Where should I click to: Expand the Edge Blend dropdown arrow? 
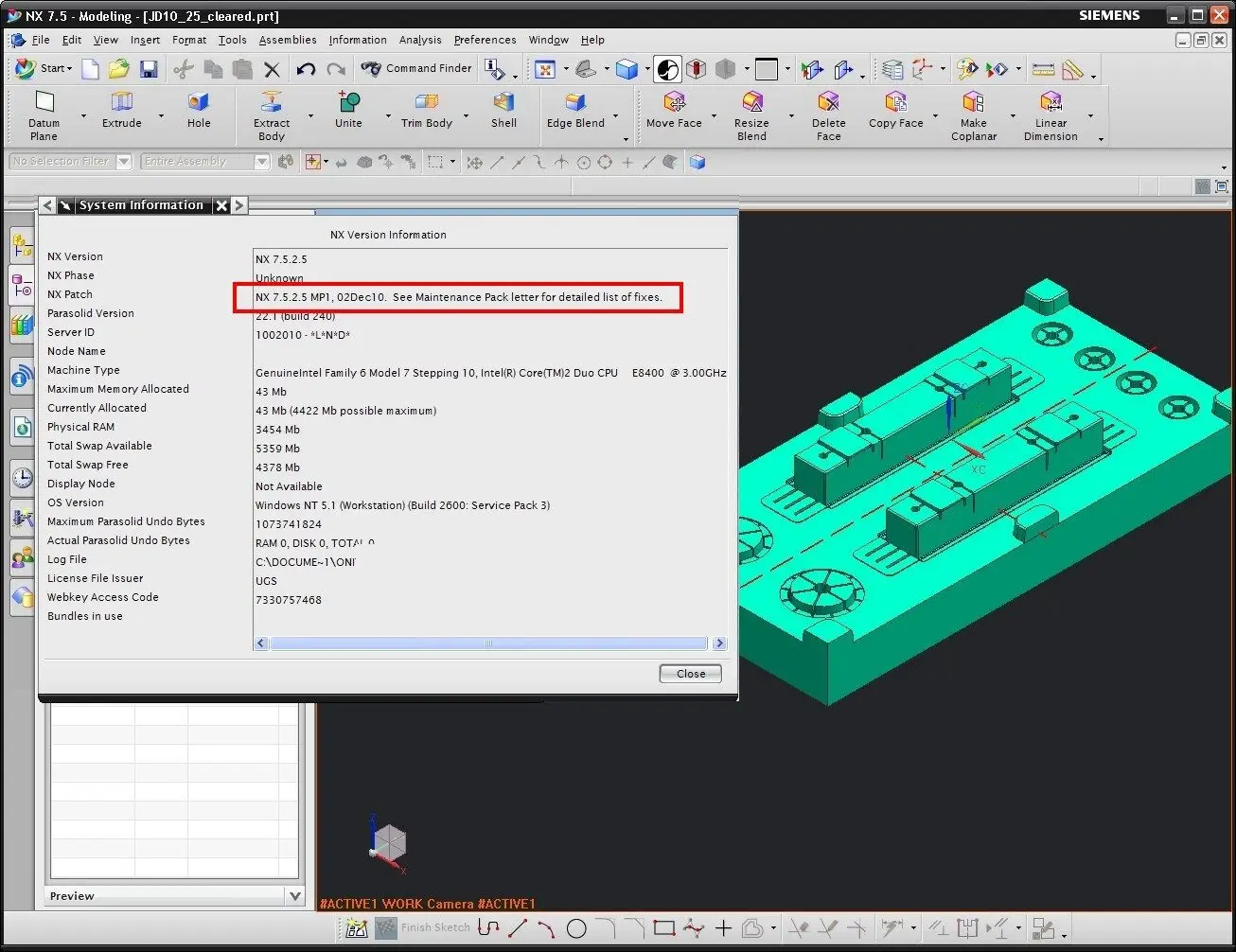pos(616,116)
